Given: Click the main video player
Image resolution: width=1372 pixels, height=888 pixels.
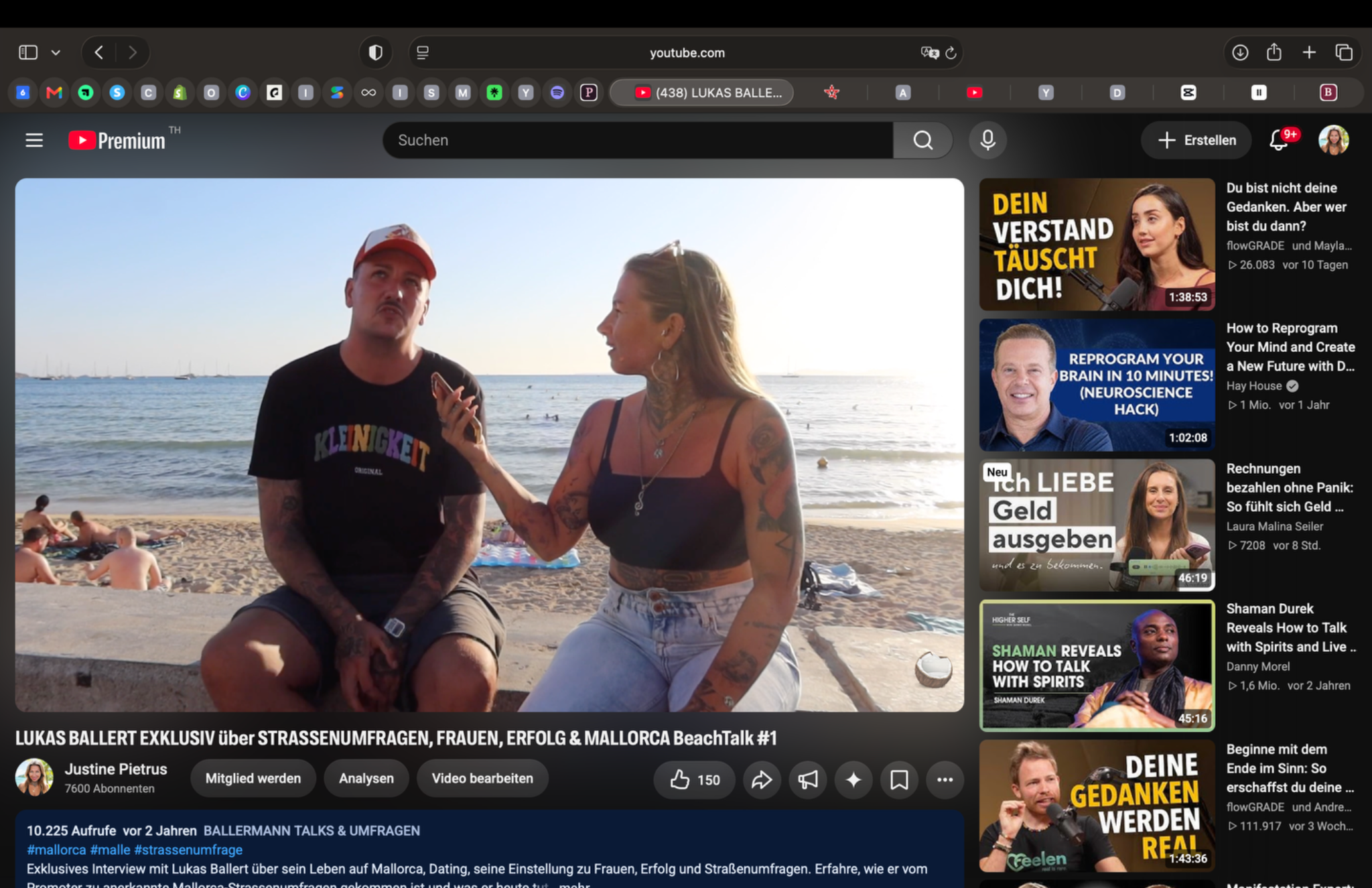Looking at the screenshot, I should [x=490, y=444].
